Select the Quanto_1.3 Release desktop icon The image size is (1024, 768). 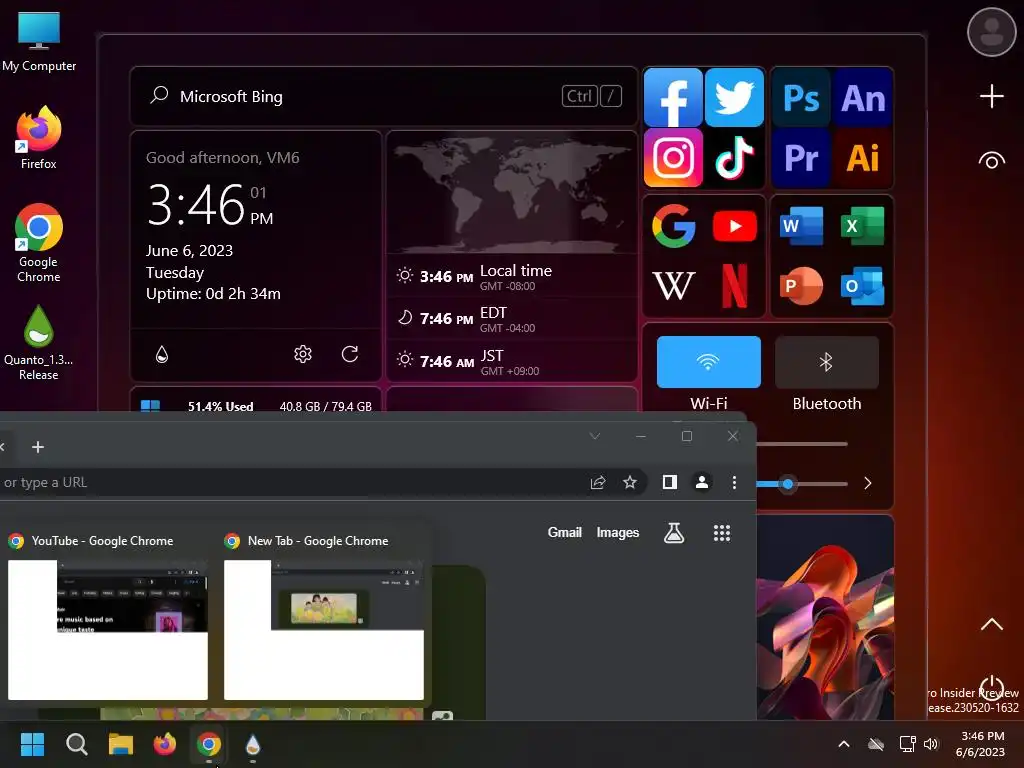(39, 343)
